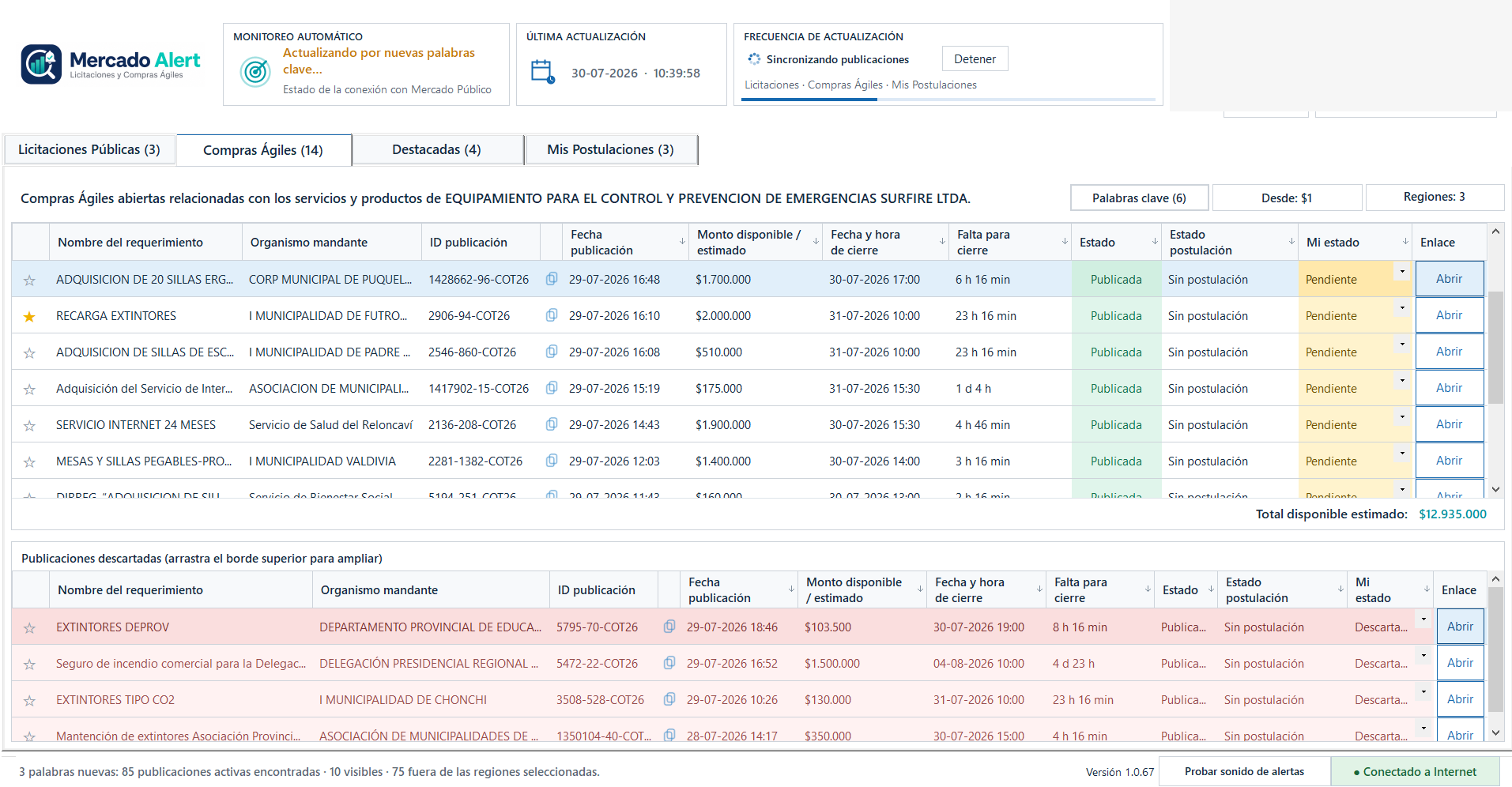
Task: Click the discarded table scroll-up arrow
Action: coord(1495,579)
